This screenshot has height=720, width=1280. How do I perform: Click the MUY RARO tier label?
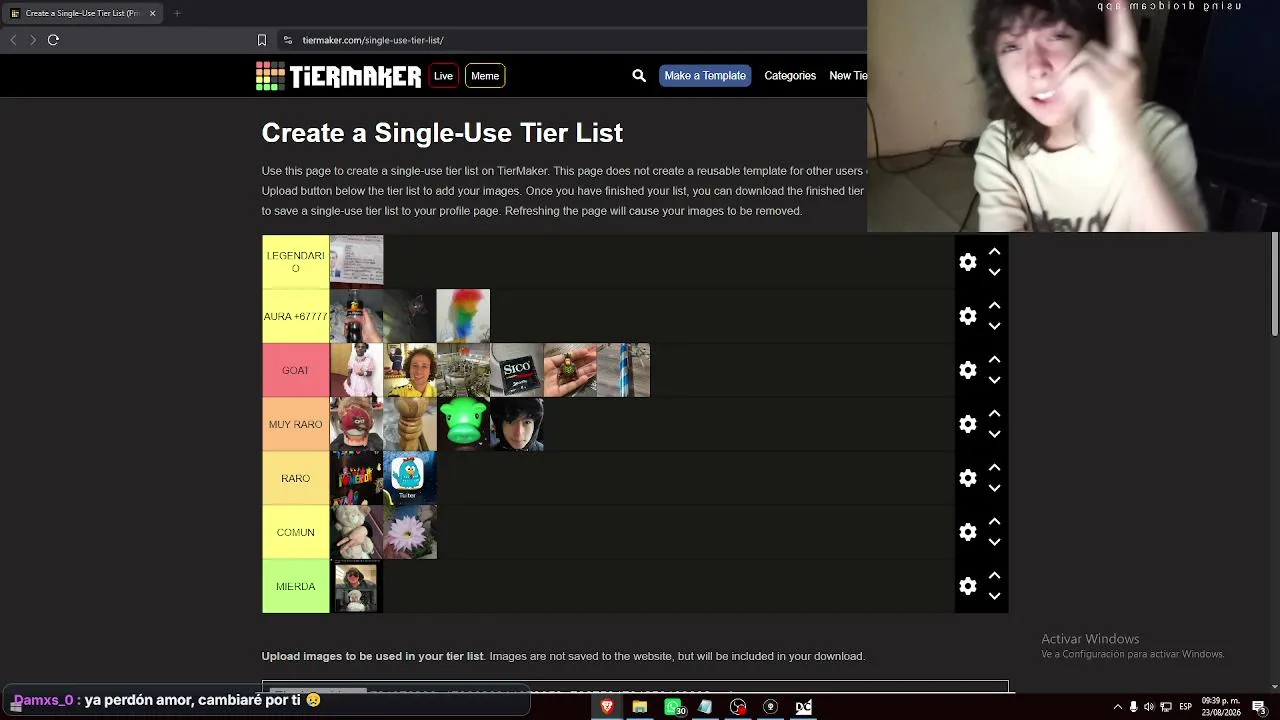(x=296, y=424)
